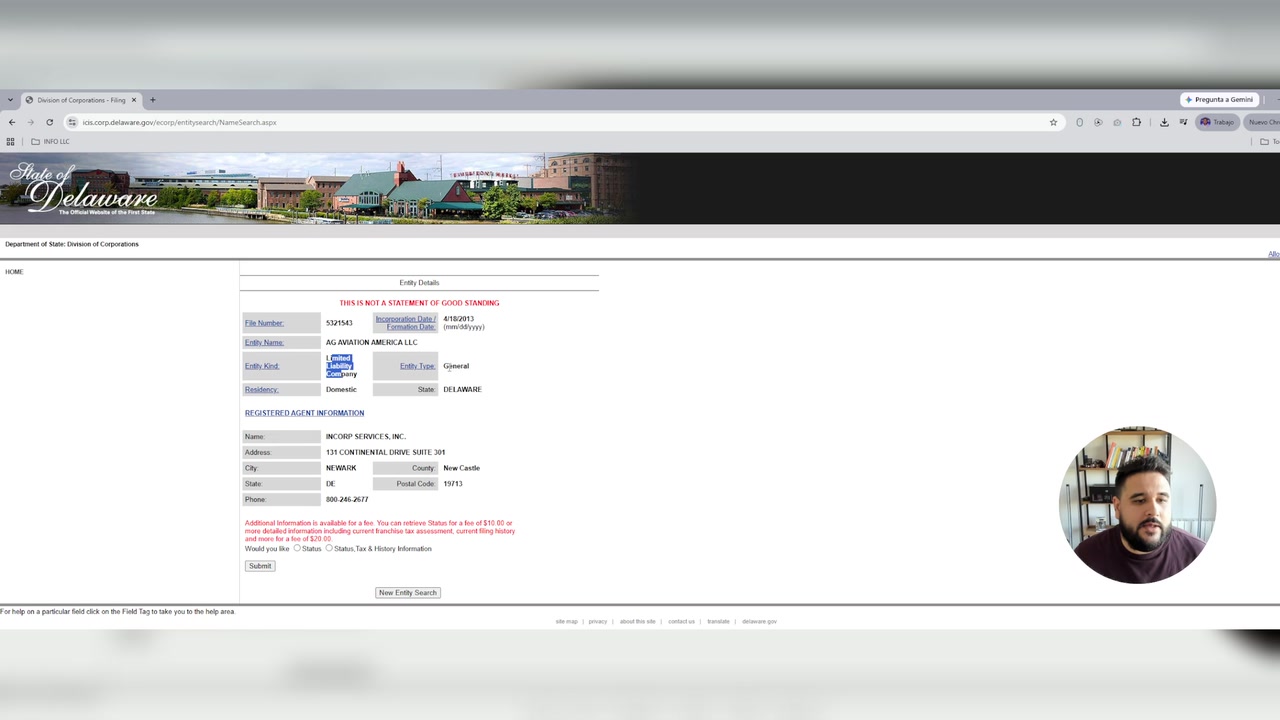Open the Entity Name help link
The image size is (1280, 720).
pyautogui.click(x=264, y=342)
